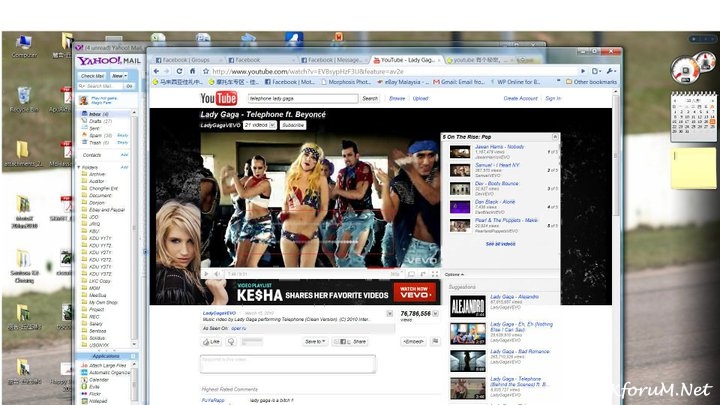Click the YouTube Search button
This screenshot has height=405, width=720.
coord(370,98)
